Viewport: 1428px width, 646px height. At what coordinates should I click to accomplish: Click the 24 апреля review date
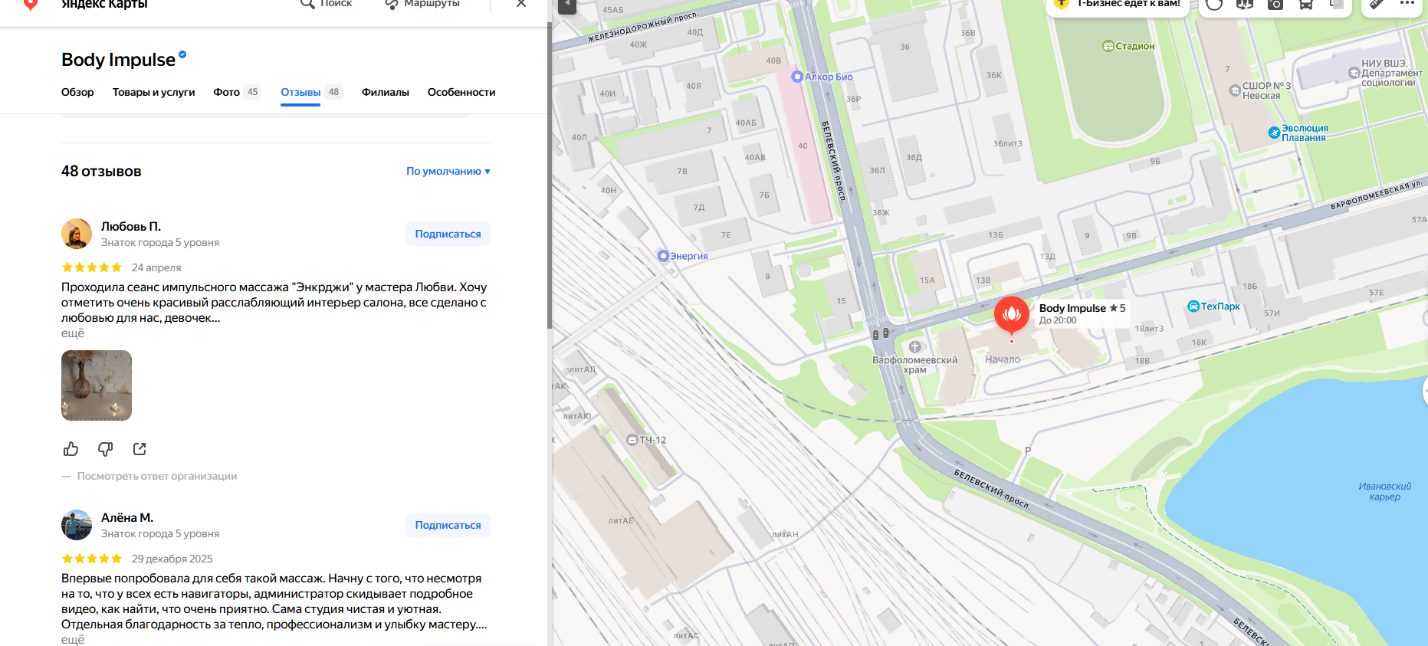tap(156, 267)
